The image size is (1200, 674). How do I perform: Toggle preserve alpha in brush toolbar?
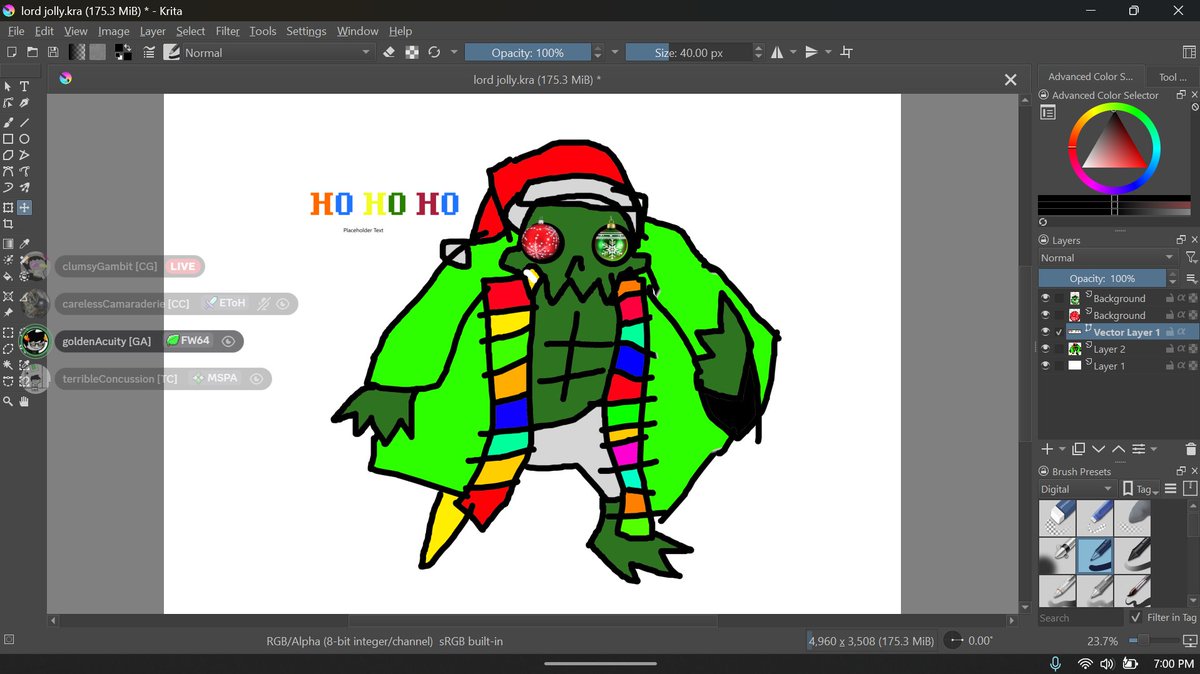click(411, 52)
